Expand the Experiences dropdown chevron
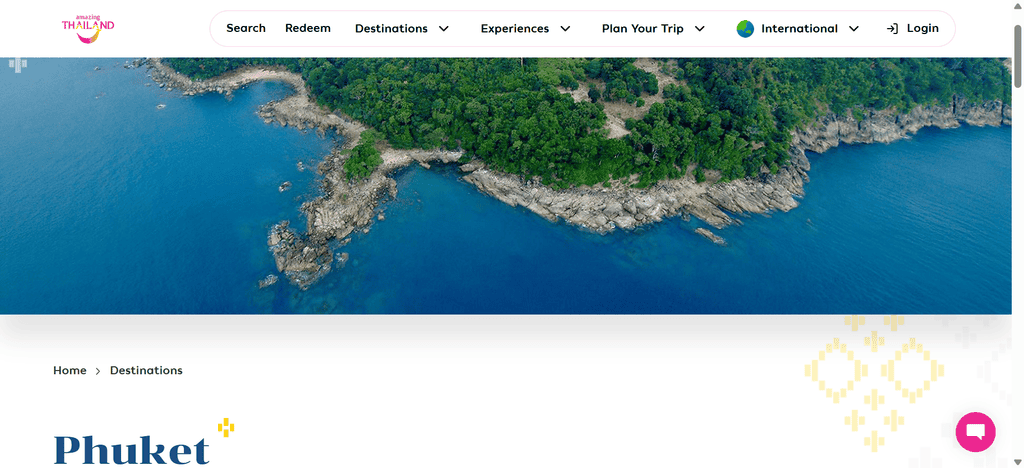The image size is (1024, 468). click(x=566, y=29)
